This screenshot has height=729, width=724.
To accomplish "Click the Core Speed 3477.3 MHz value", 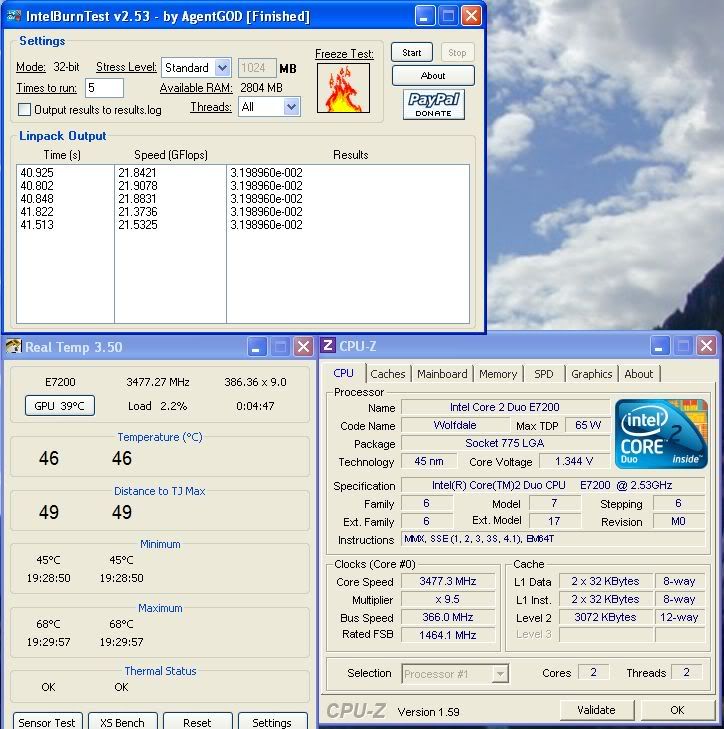I will point(448,581).
